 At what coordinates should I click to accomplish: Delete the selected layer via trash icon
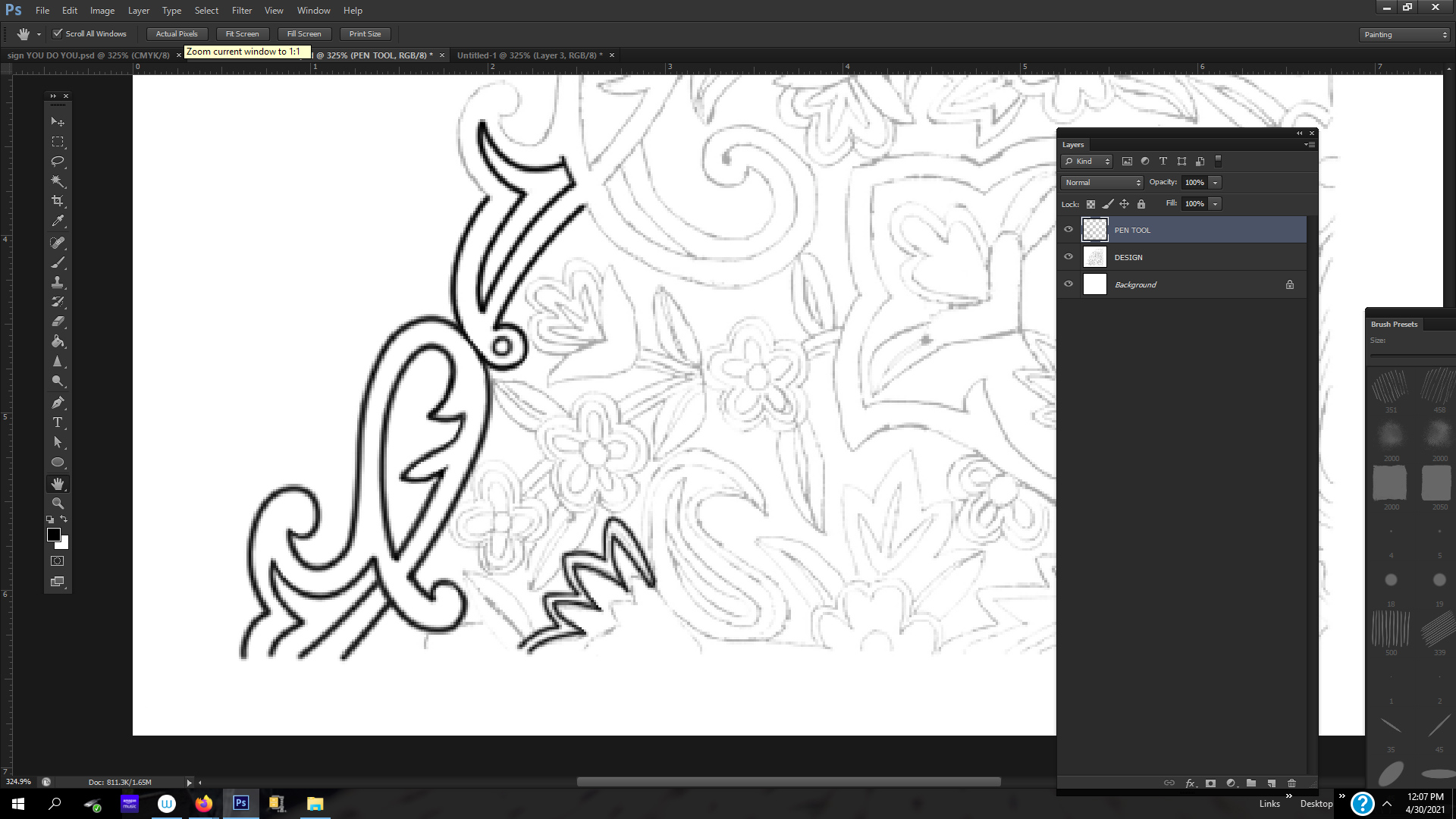click(x=1291, y=783)
